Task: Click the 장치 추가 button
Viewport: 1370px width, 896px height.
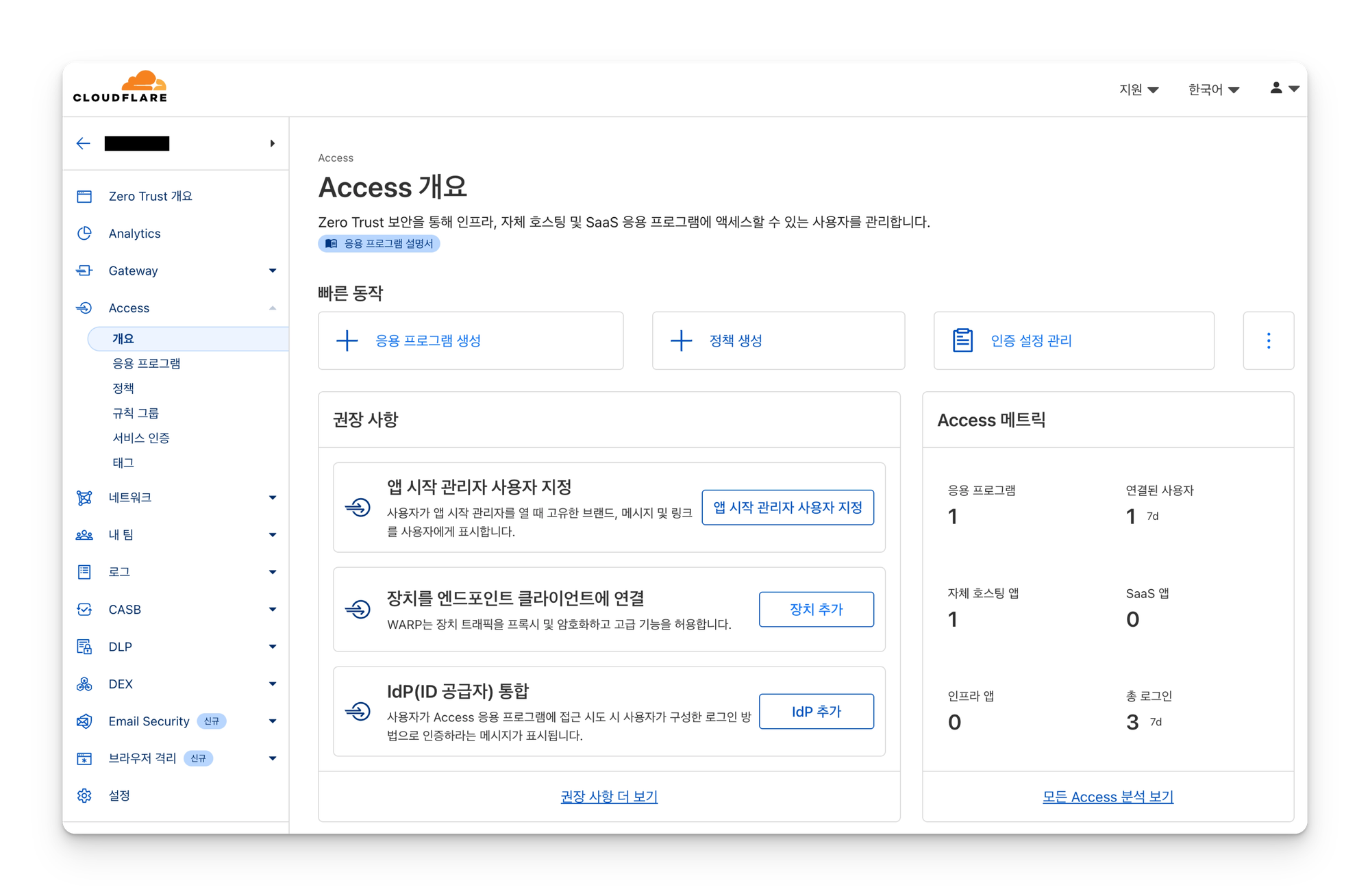Action: [816, 609]
